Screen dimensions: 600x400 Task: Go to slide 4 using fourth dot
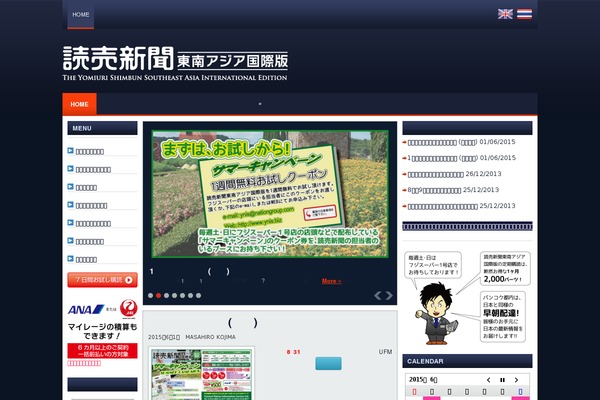point(174,296)
